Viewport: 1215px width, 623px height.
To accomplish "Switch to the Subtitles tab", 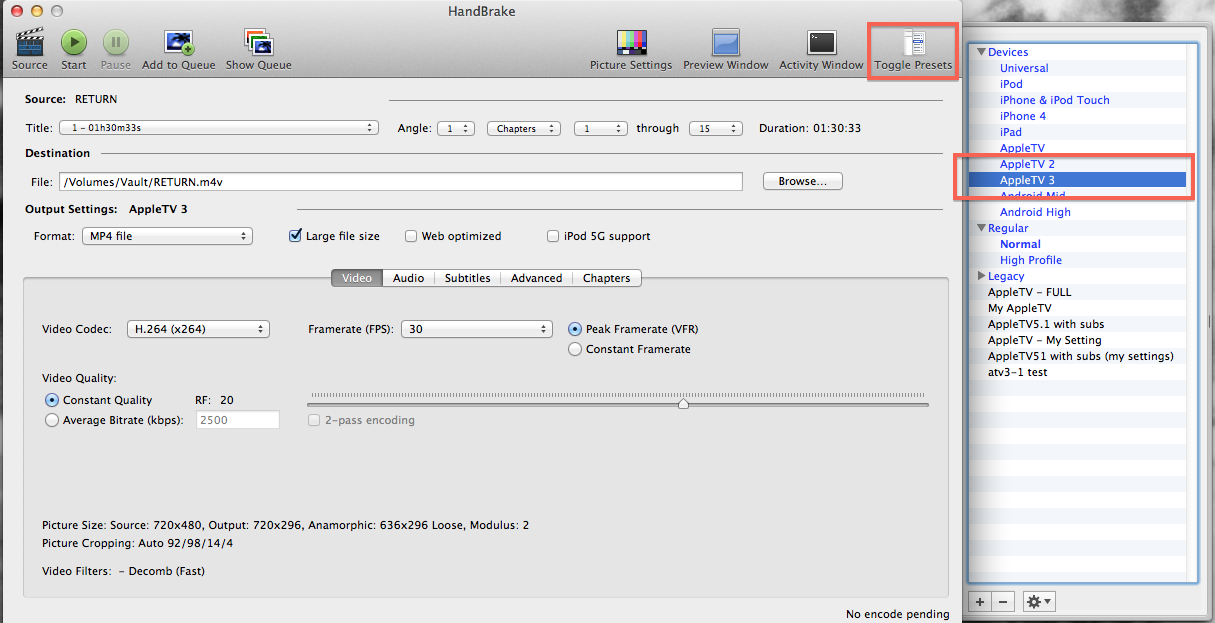I will tap(467, 278).
